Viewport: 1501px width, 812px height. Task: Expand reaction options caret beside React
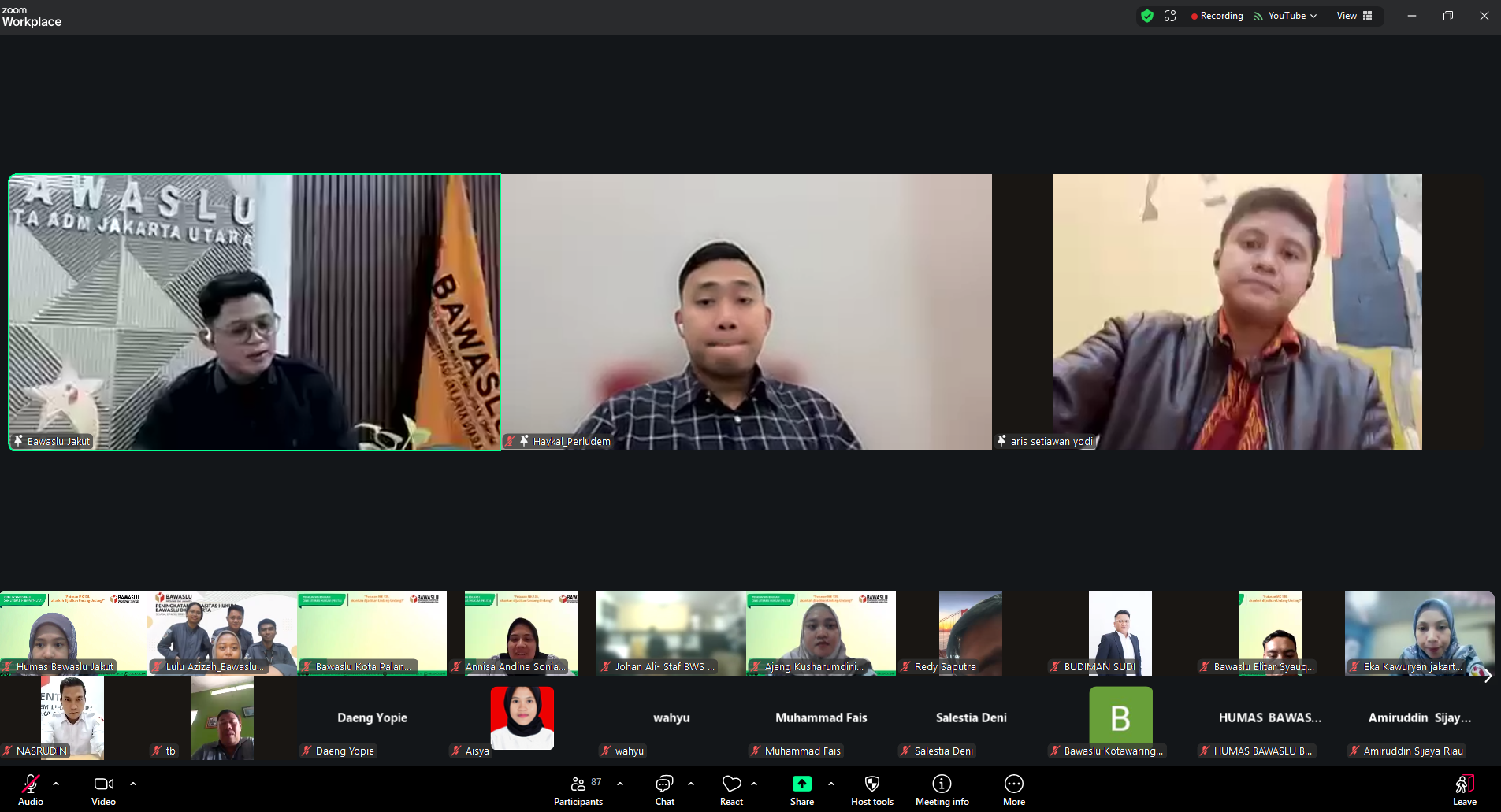(x=754, y=784)
